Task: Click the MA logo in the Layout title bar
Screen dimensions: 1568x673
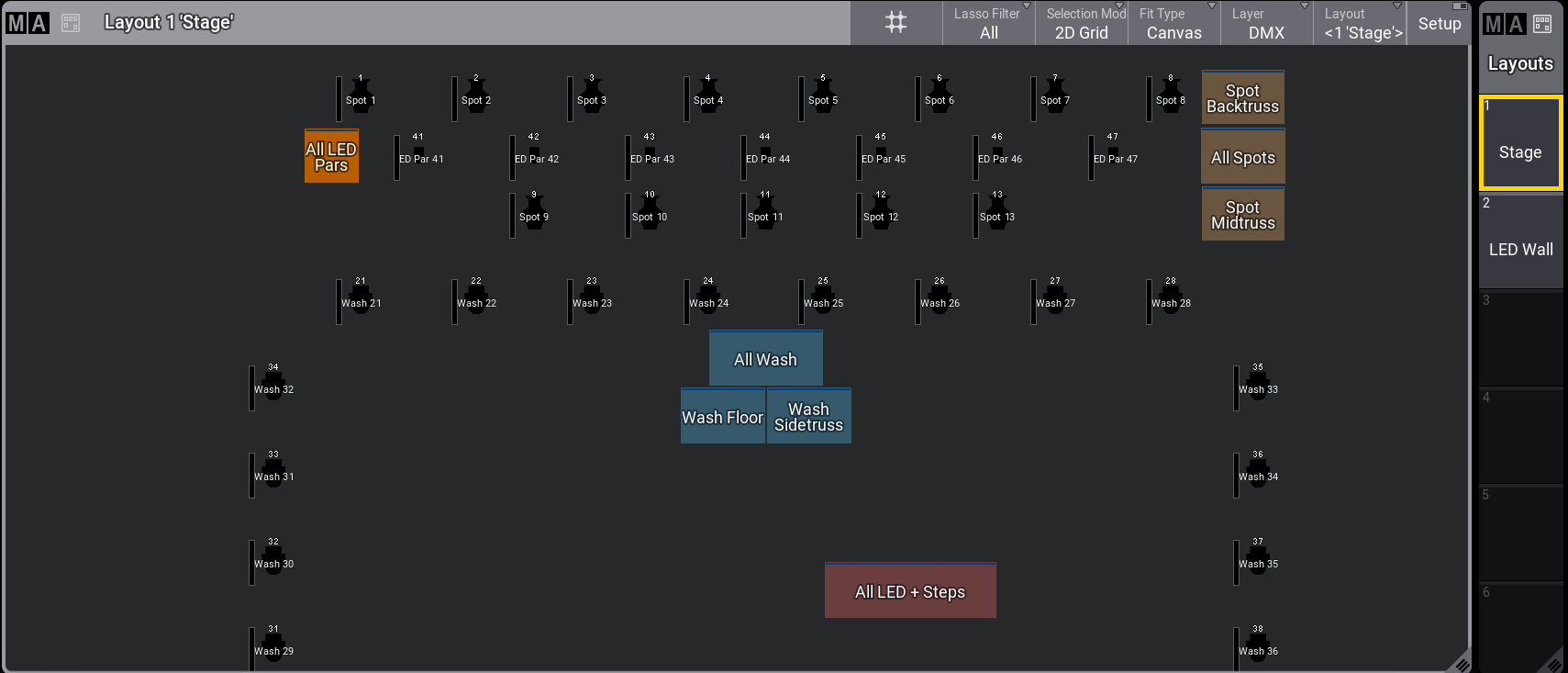Action: coord(28,23)
